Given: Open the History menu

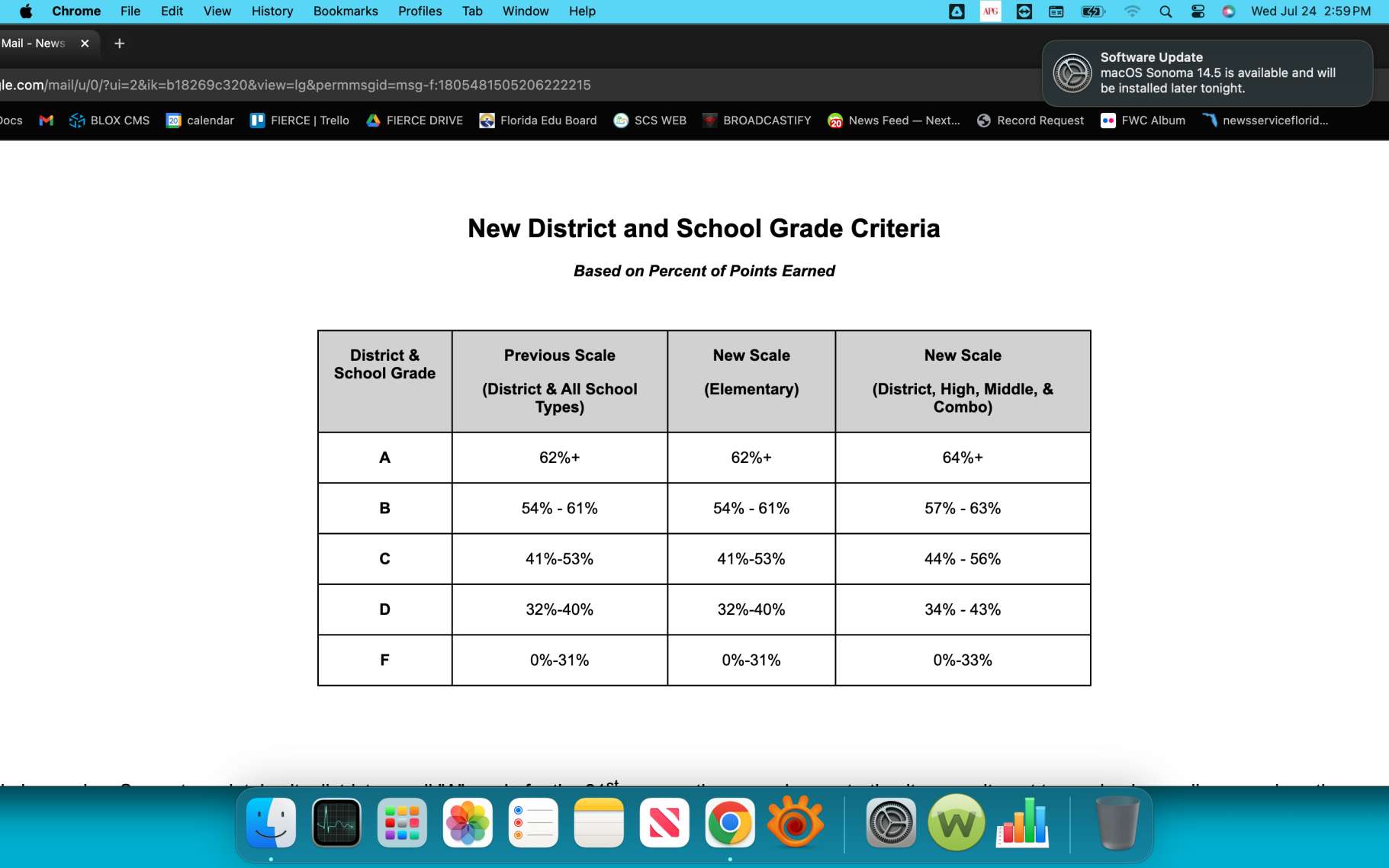Looking at the screenshot, I should pos(272,11).
